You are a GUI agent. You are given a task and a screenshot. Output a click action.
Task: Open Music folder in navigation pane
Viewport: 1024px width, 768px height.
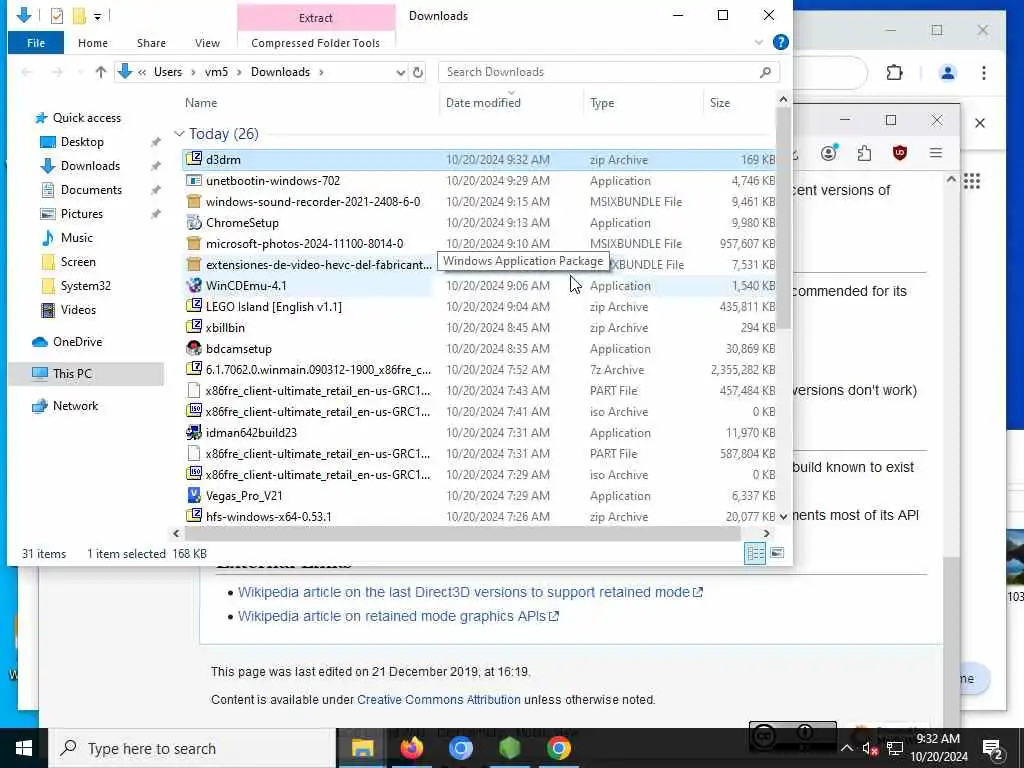(x=76, y=238)
